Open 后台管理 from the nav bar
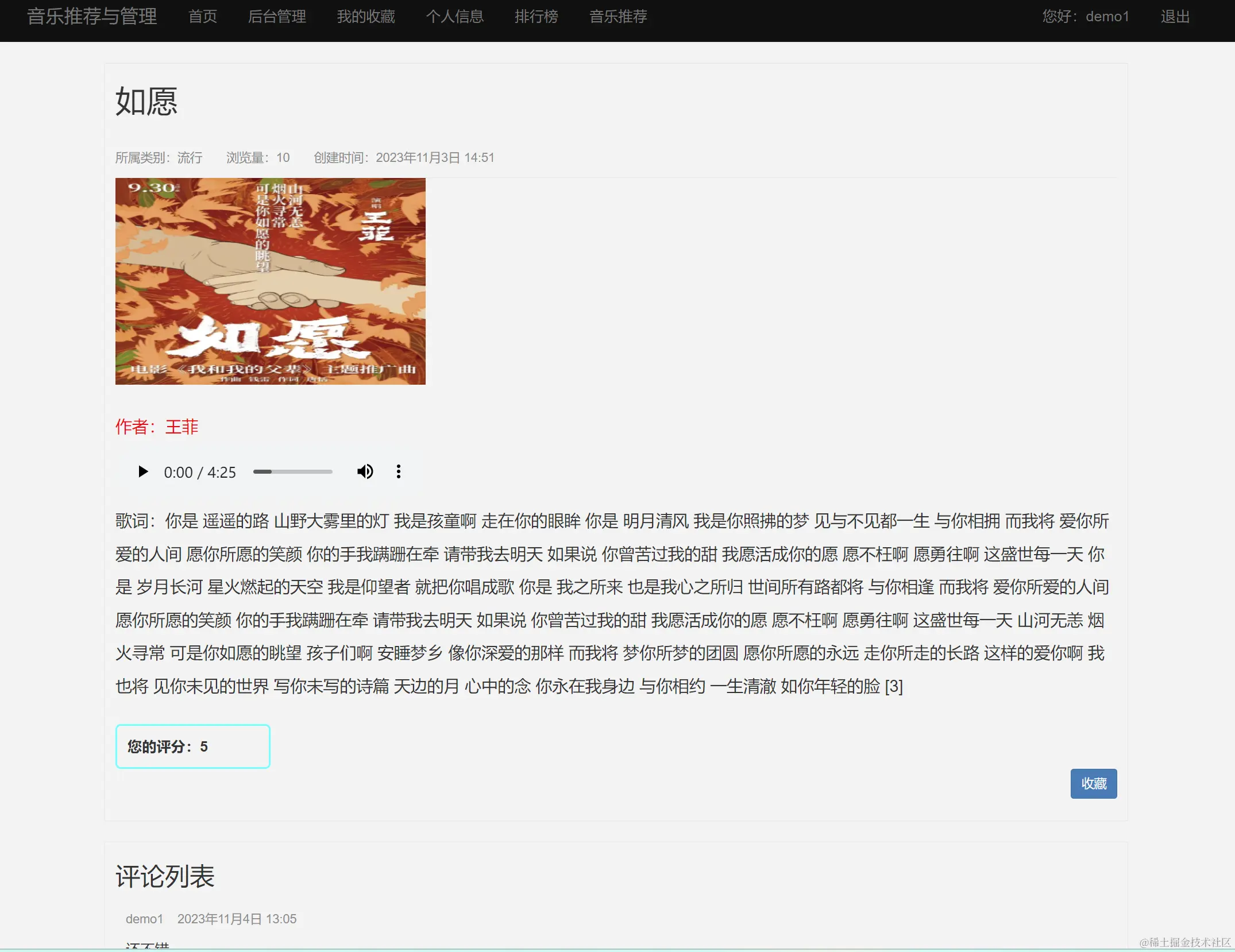The width and height of the screenshot is (1235, 952). point(277,17)
